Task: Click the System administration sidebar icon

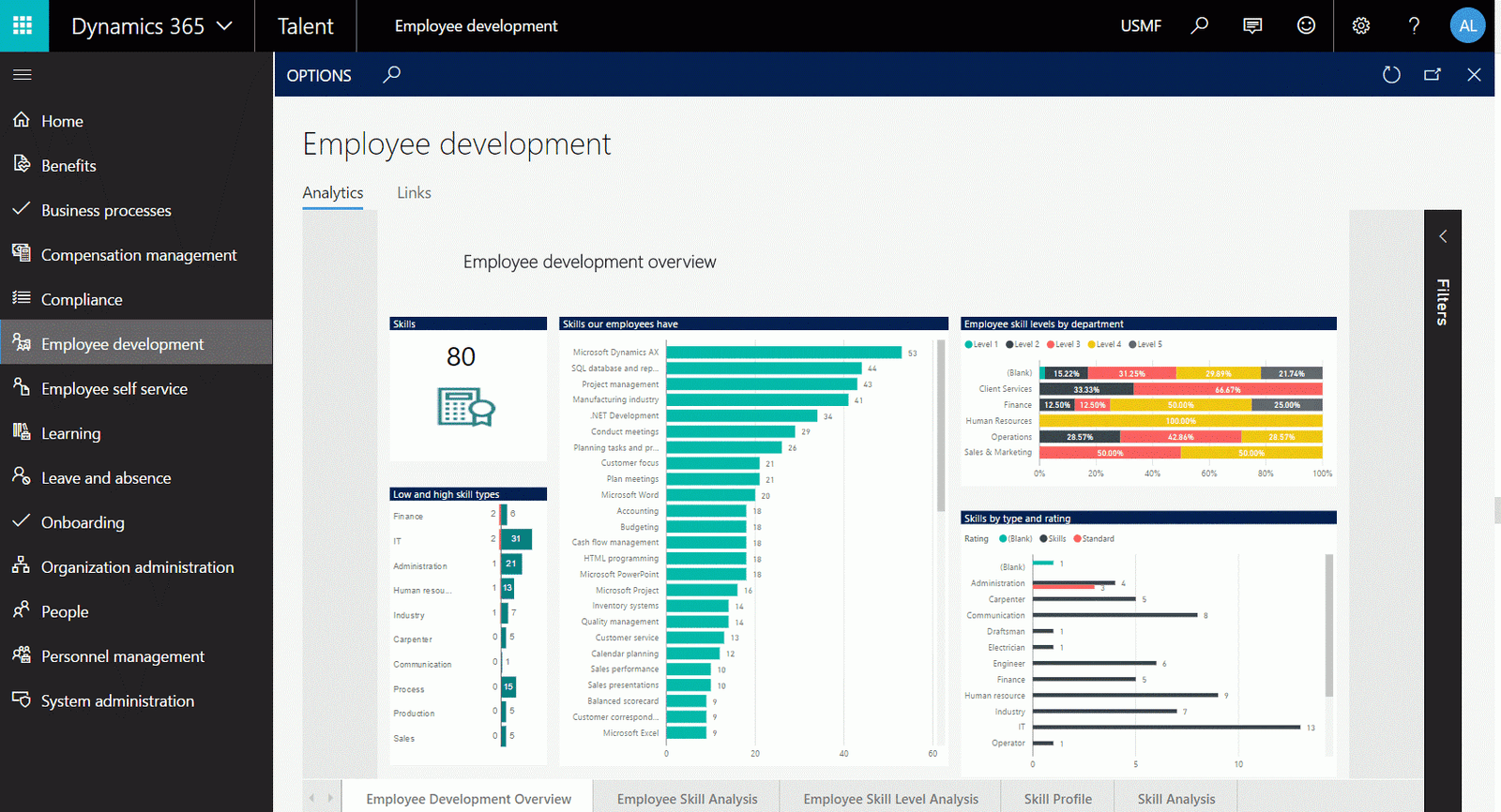Action: pyautogui.click(x=22, y=699)
